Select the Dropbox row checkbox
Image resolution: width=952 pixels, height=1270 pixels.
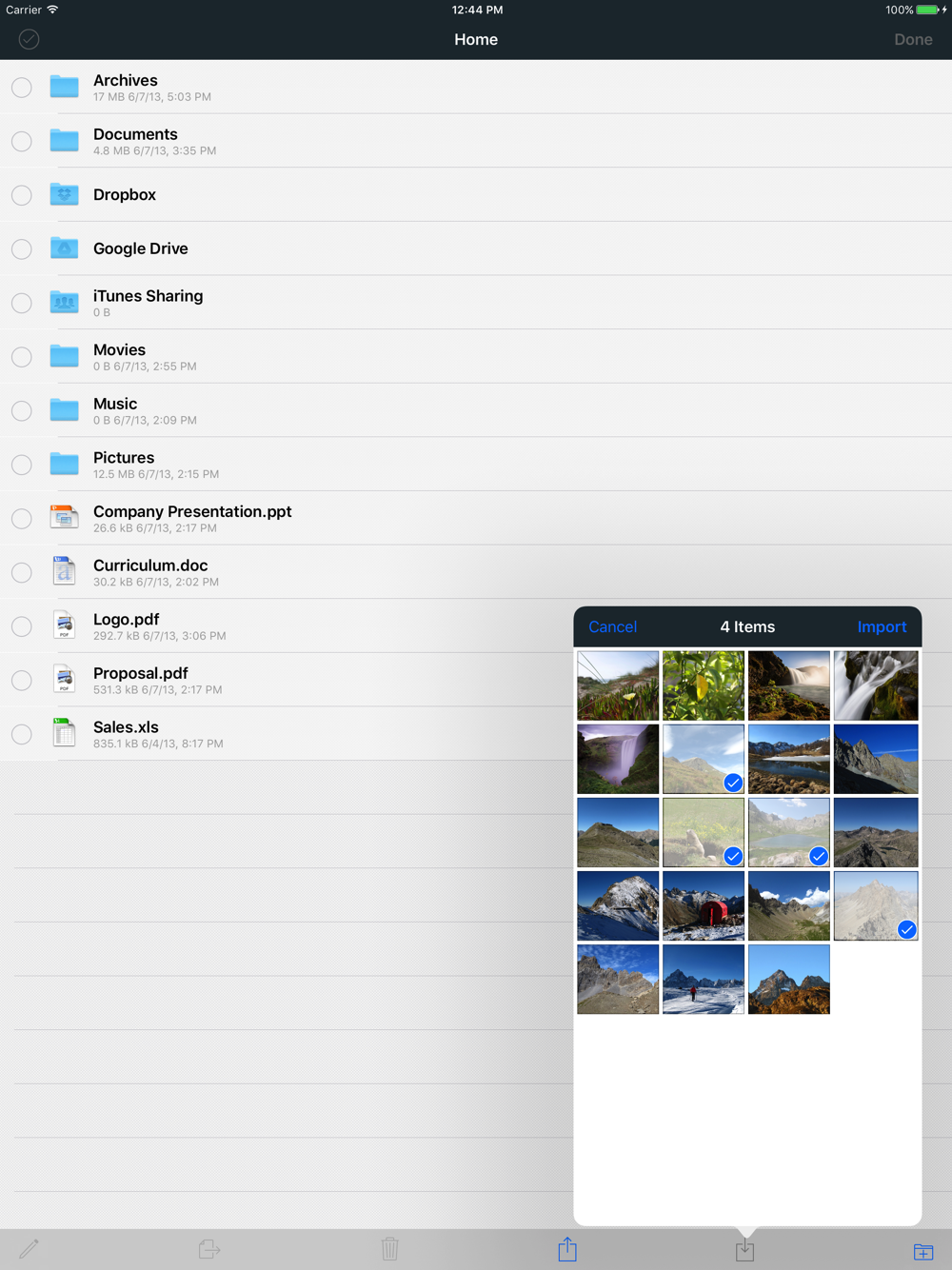coord(22,195)
